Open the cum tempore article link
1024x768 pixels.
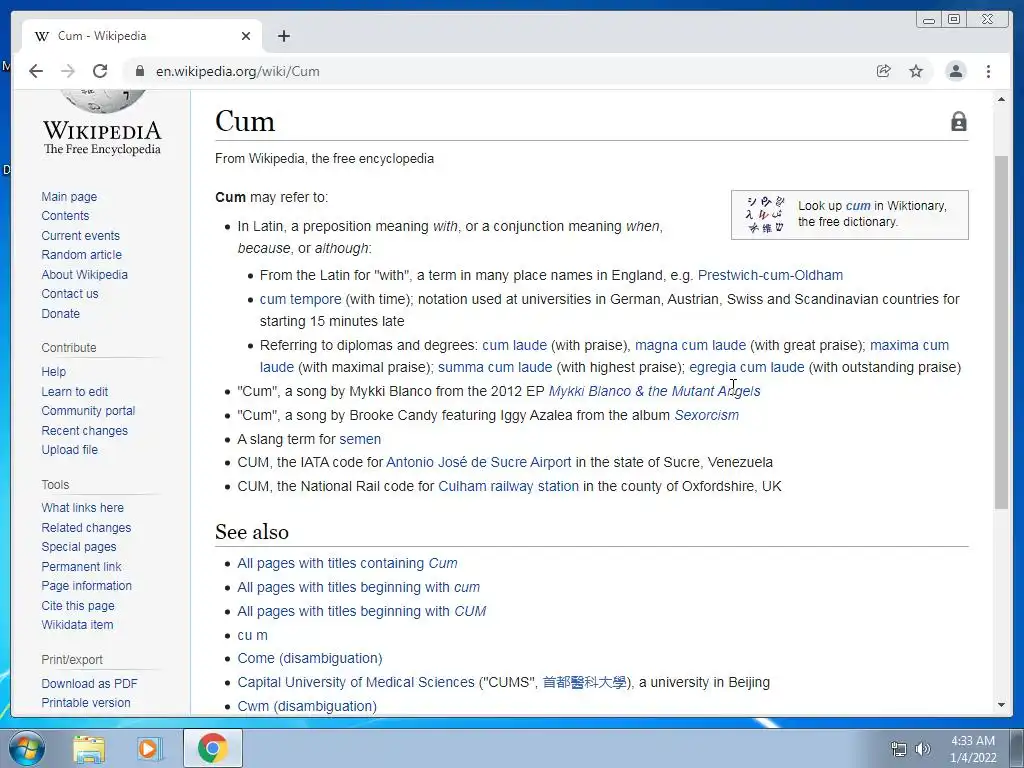(300, 299)
